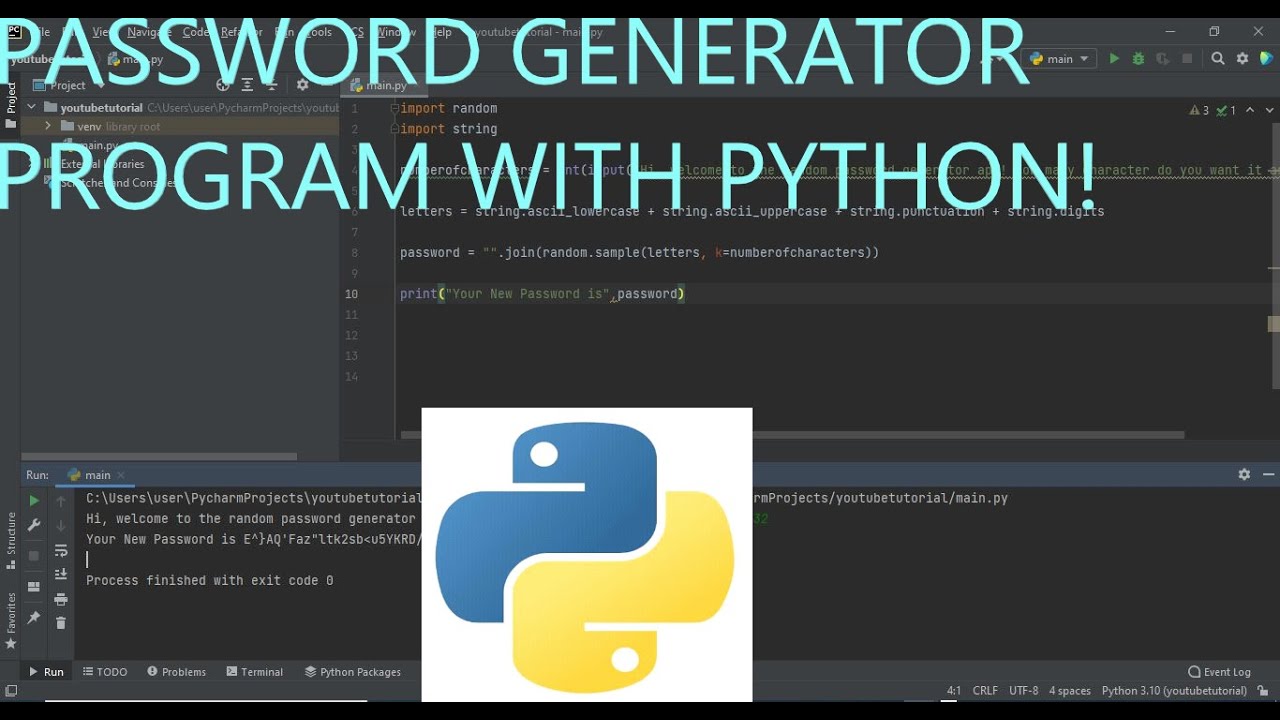Click the locate file target icon in Project panel
The image size is (1280, 720).
coord(223,85)
